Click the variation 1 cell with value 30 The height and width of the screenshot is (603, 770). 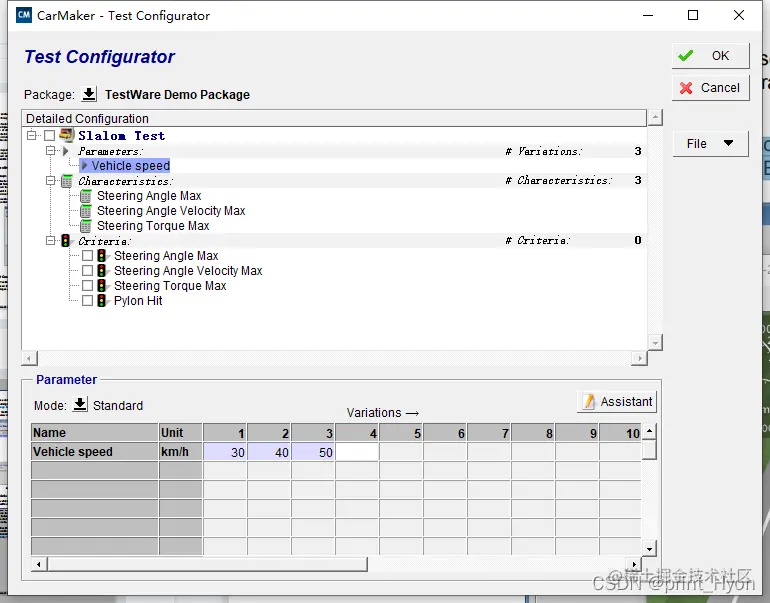point(225,452)
